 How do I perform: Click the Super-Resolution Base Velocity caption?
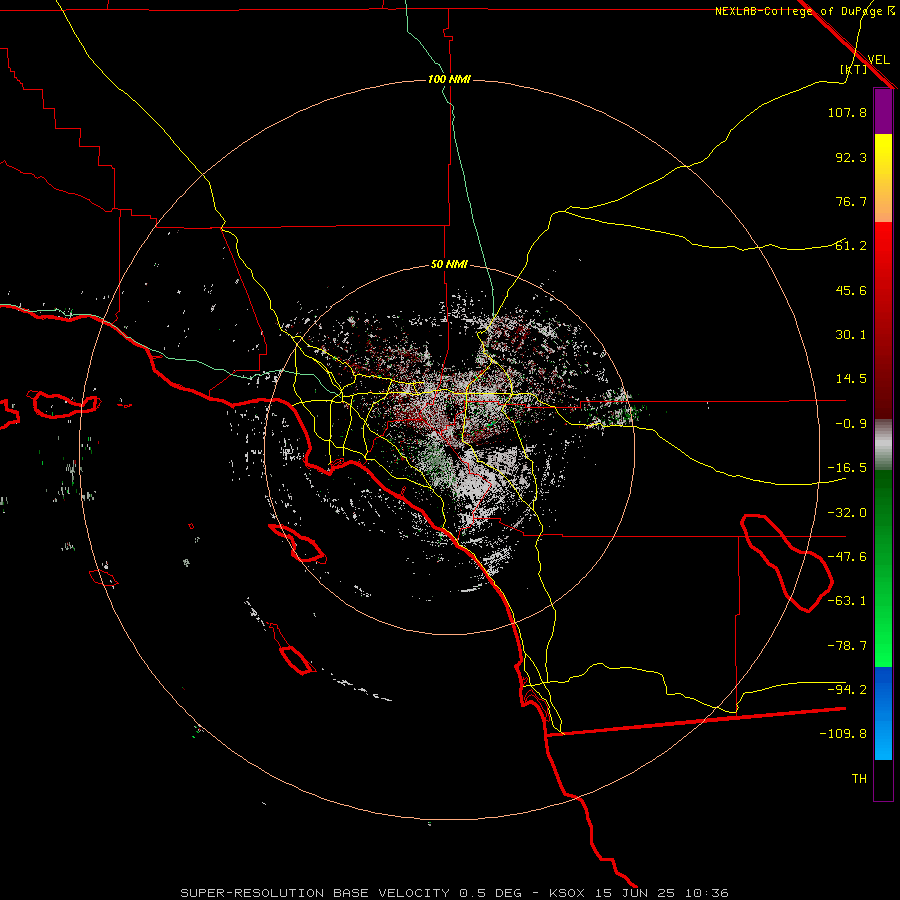[x=455, y=893]
